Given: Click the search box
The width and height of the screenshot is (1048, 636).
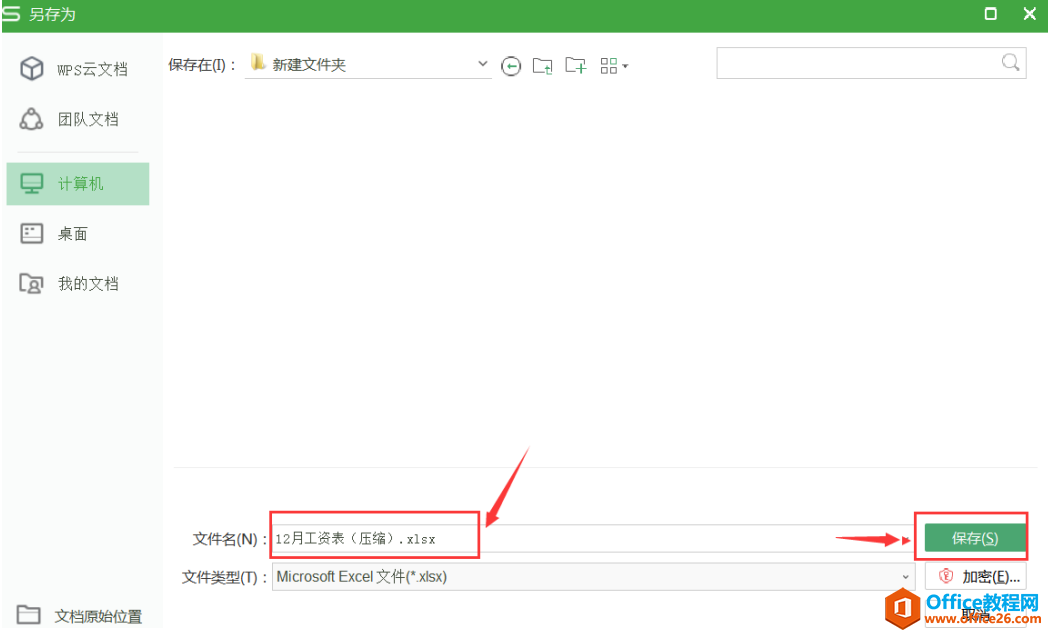Looking at the screenshot, I should [871, 63].
